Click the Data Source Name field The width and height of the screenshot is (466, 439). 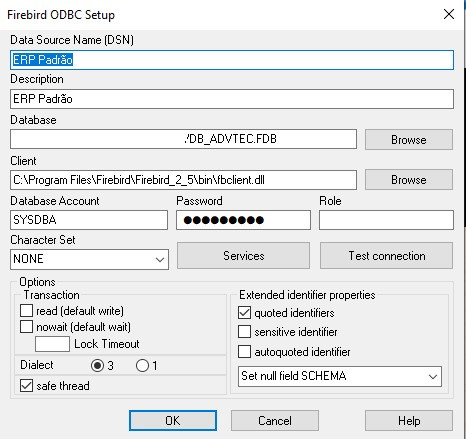(232, 60)
